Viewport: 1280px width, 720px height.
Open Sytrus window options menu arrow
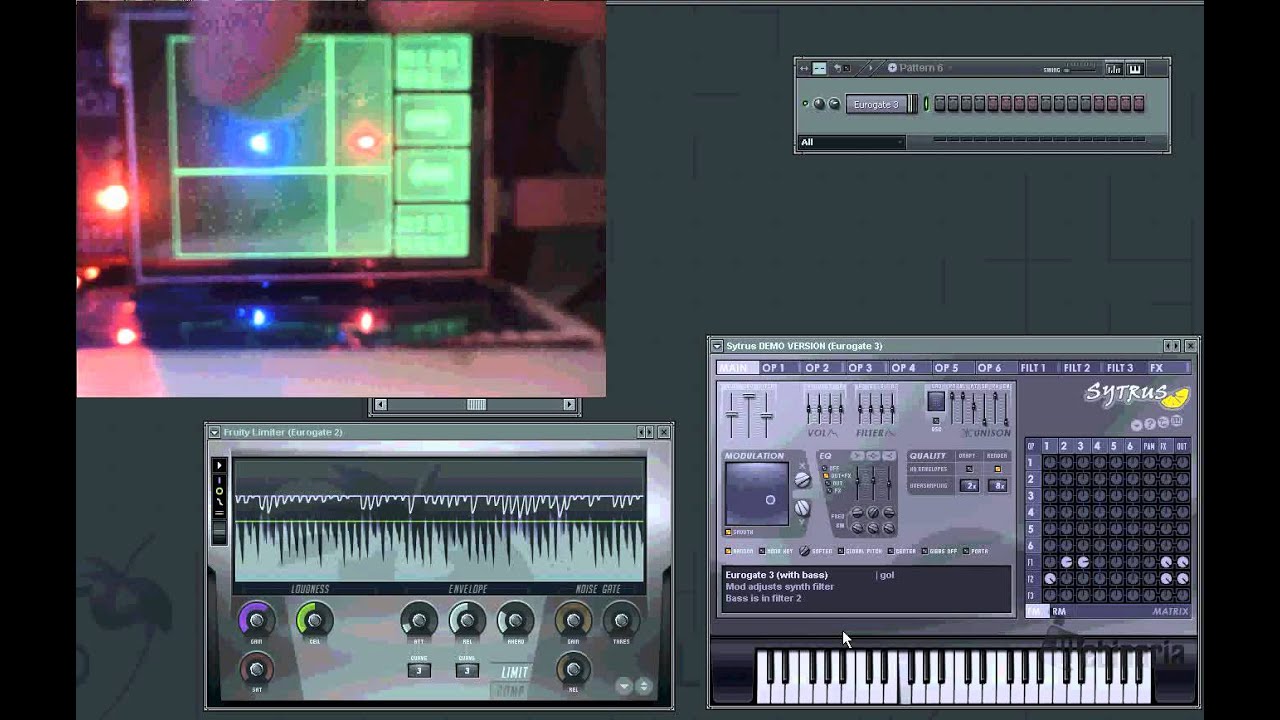[717, 346]
